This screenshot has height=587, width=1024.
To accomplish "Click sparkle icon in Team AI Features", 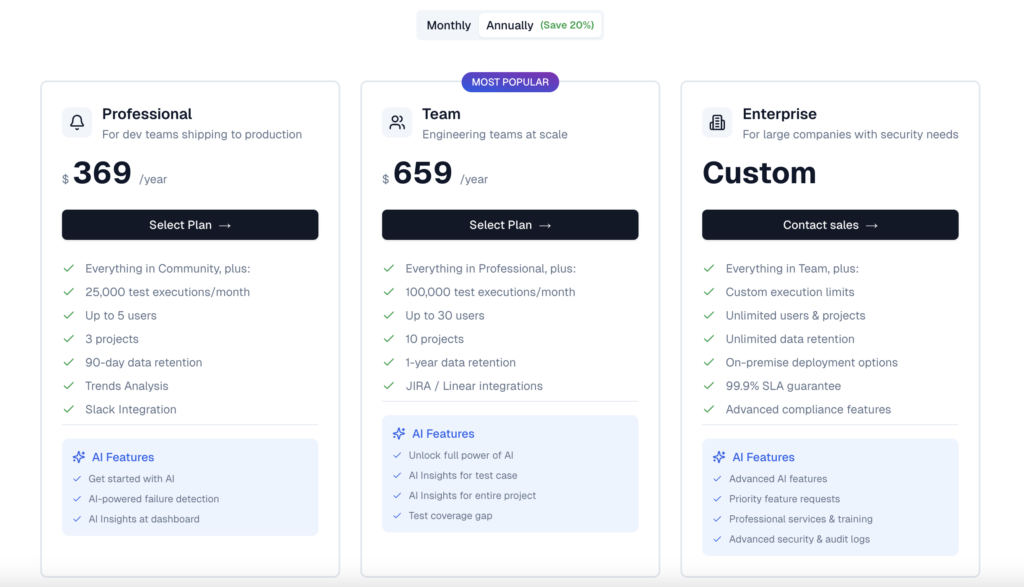I will [x=399, y=434].
